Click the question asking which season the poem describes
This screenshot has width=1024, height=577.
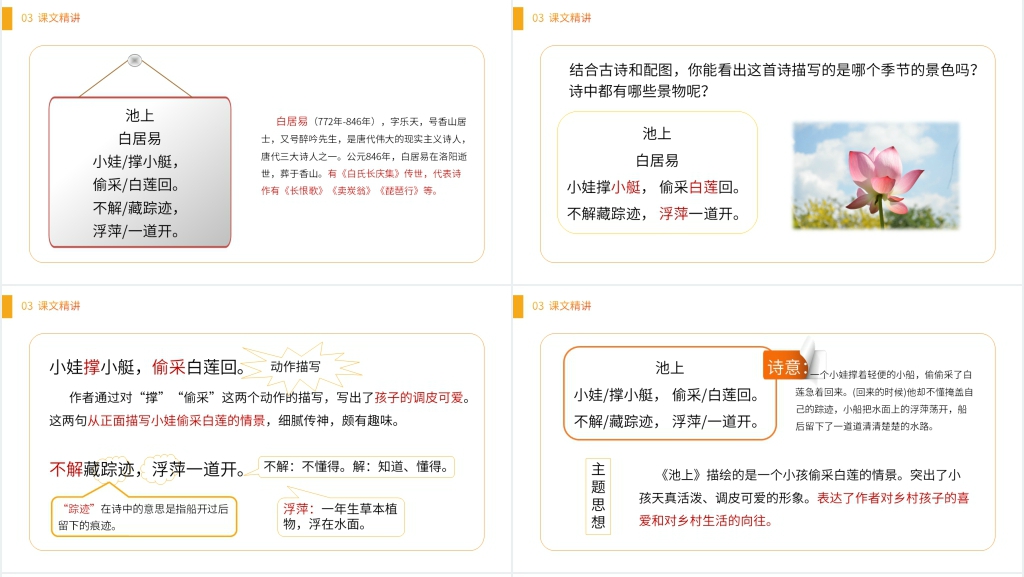point(767,80)
